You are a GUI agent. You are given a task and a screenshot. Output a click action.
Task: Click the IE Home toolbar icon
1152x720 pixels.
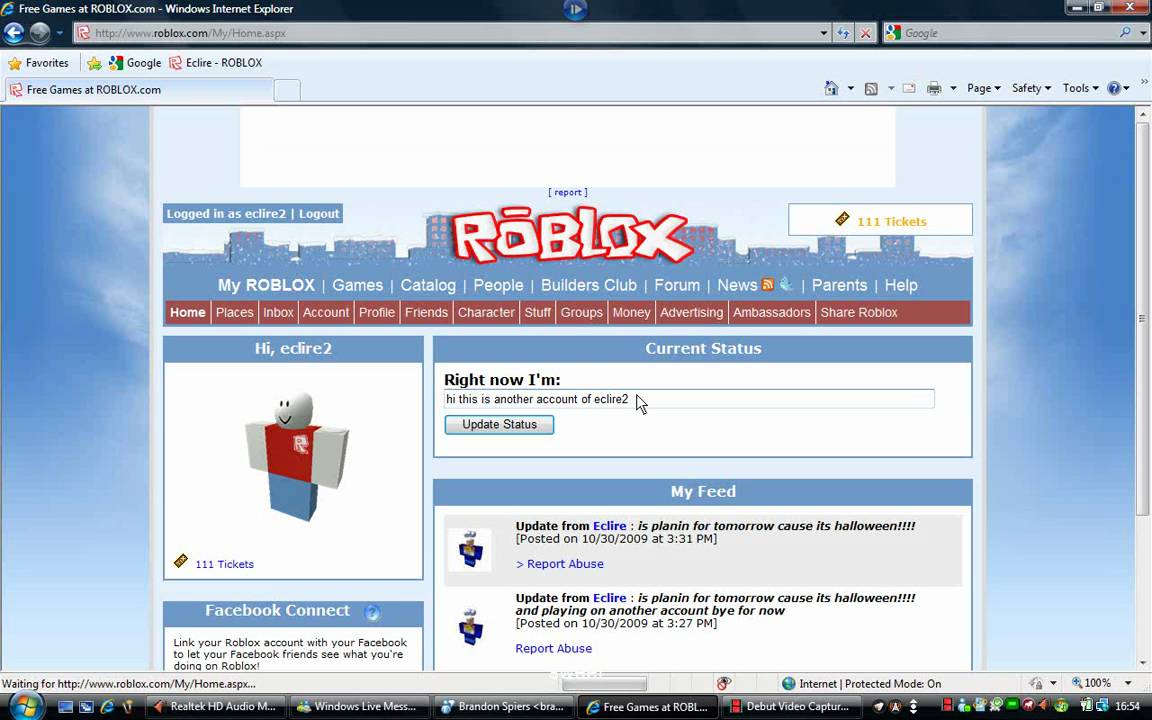click(831, 88)
